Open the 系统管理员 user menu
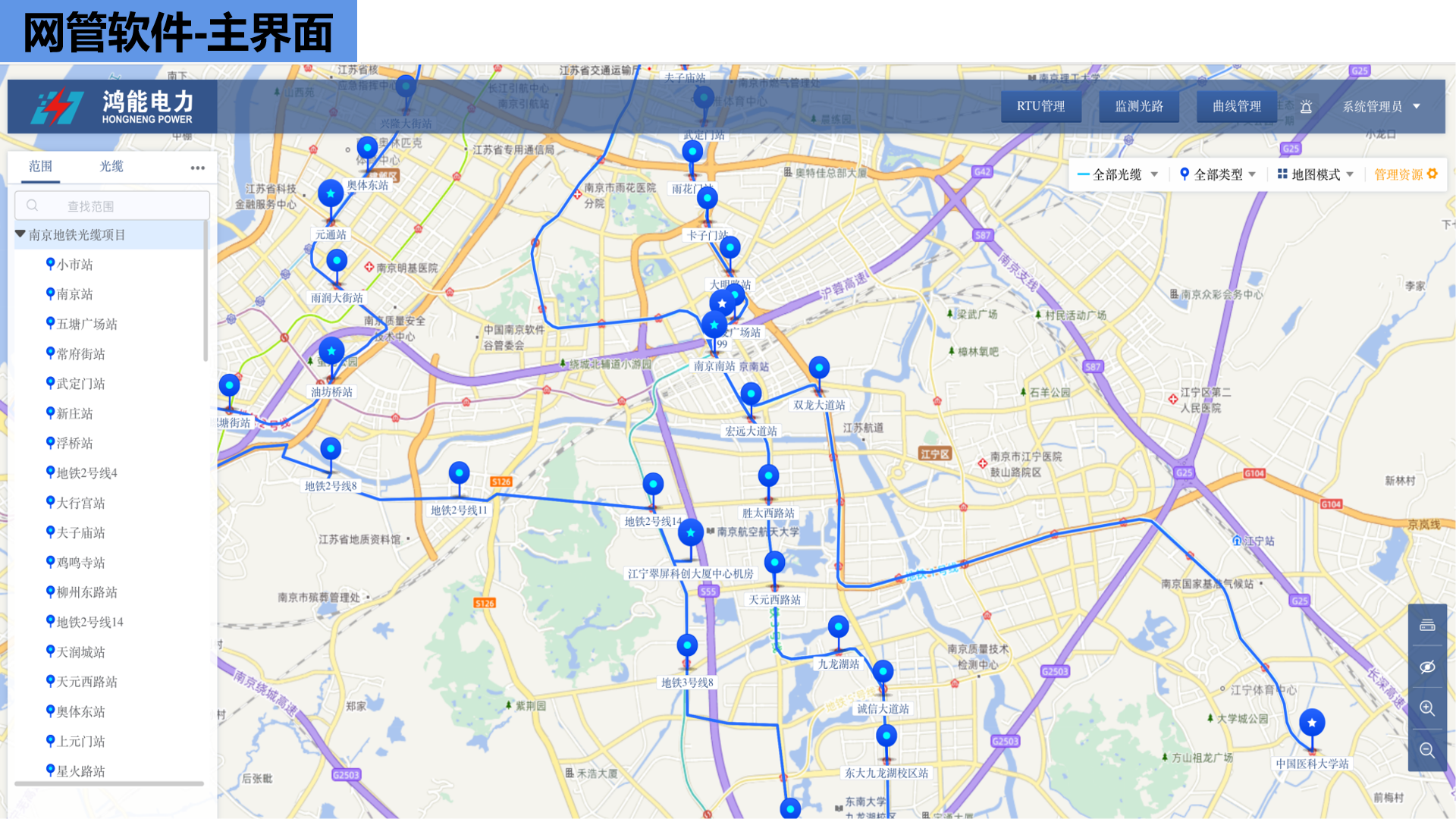The width and height of the screenshot is (1456, 819). (1380, 107)
